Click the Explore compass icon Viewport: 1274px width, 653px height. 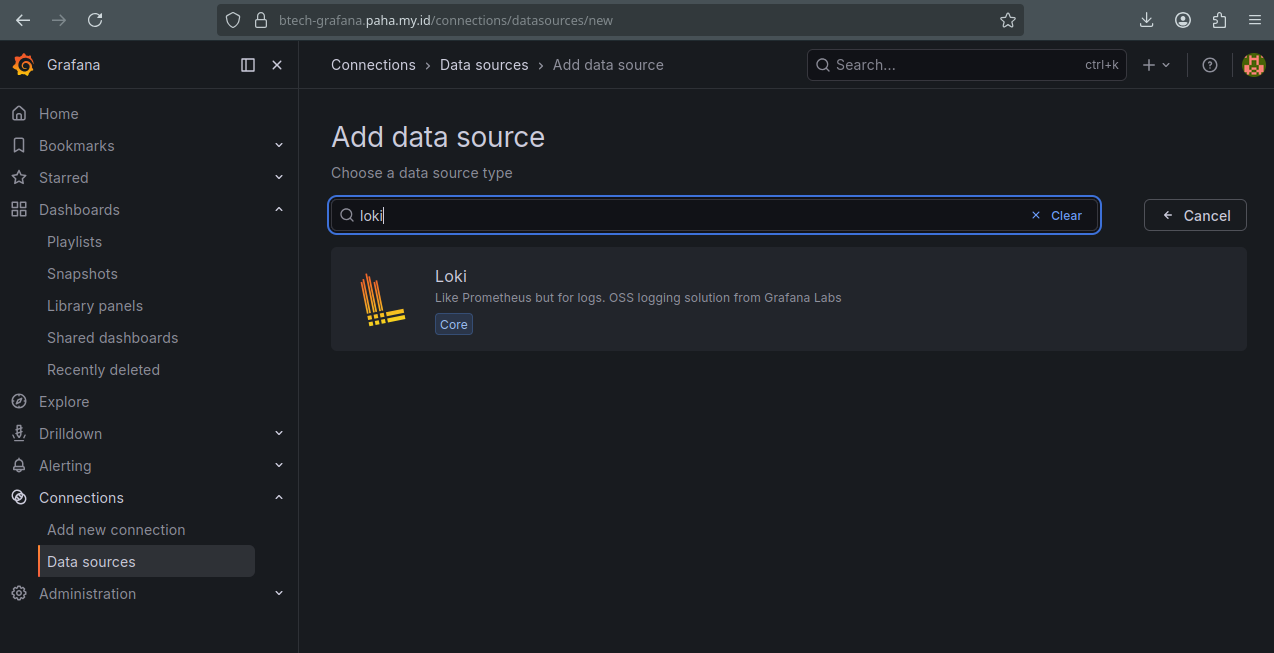coord(19,402)
